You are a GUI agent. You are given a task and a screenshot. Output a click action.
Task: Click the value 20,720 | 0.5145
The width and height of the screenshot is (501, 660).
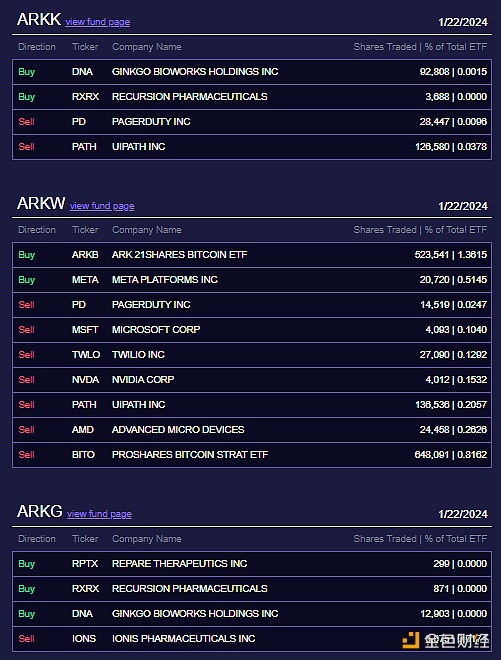453,279
